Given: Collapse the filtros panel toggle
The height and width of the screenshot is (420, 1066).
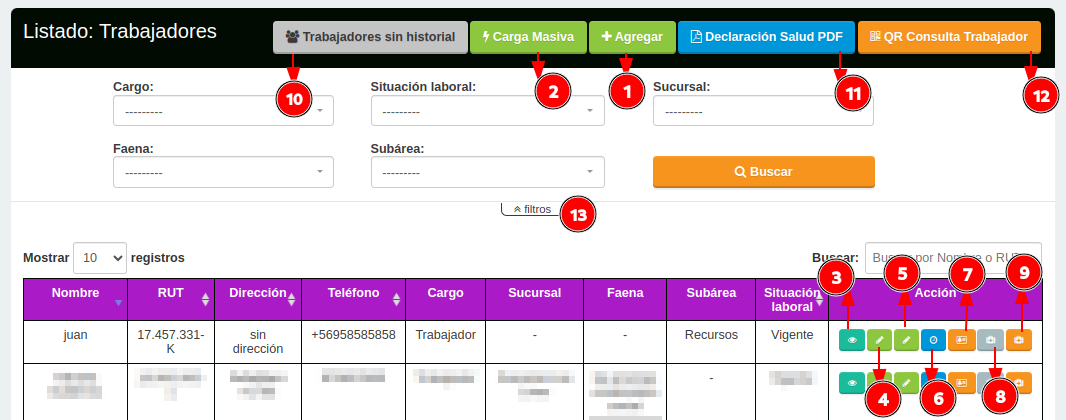Looking at the screenshot, I should pos(532,209).
